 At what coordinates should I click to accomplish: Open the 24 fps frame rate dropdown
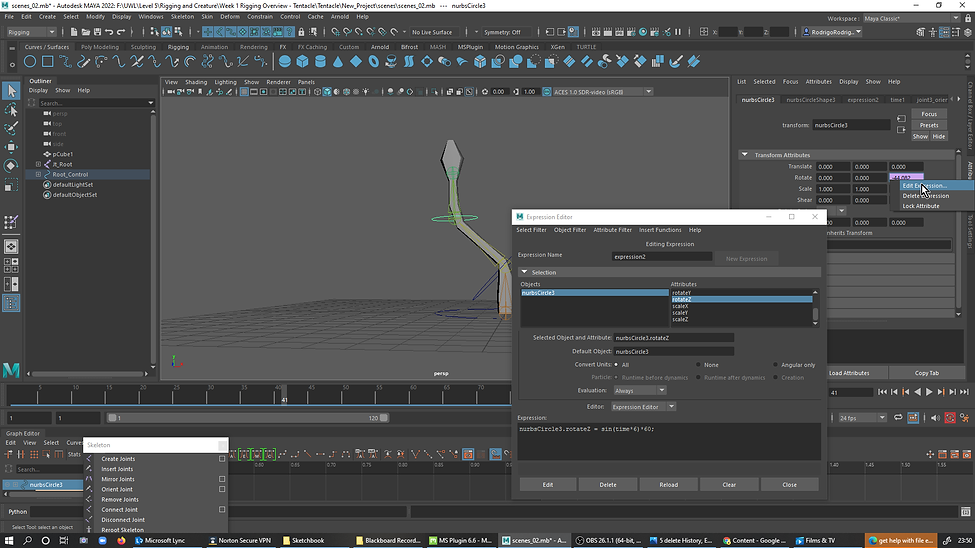coord(862,418)
